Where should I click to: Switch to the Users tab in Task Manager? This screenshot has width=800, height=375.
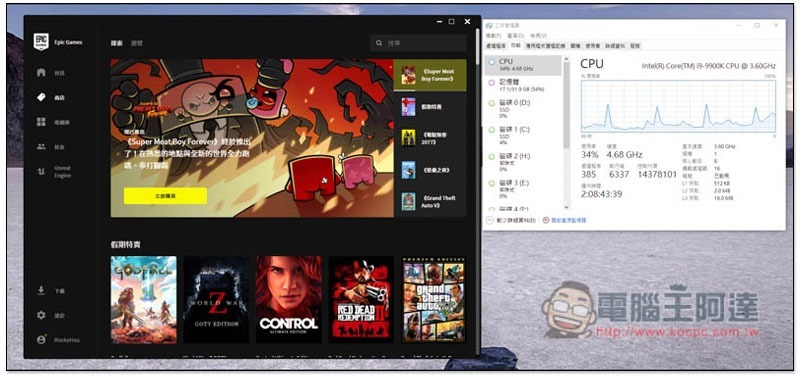593,46
